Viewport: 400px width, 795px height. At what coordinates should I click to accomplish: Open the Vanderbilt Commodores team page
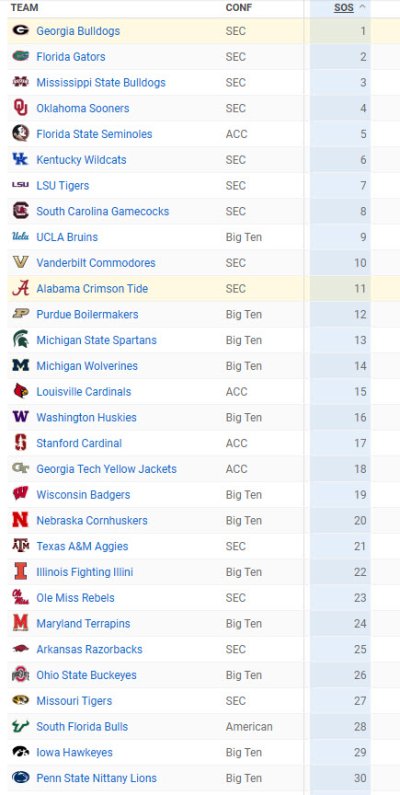pyautogui.click(x=96, y=263)
